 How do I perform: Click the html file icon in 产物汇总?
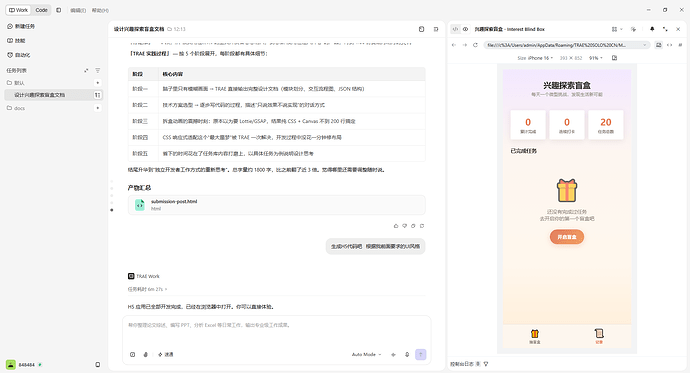(139, 205)
